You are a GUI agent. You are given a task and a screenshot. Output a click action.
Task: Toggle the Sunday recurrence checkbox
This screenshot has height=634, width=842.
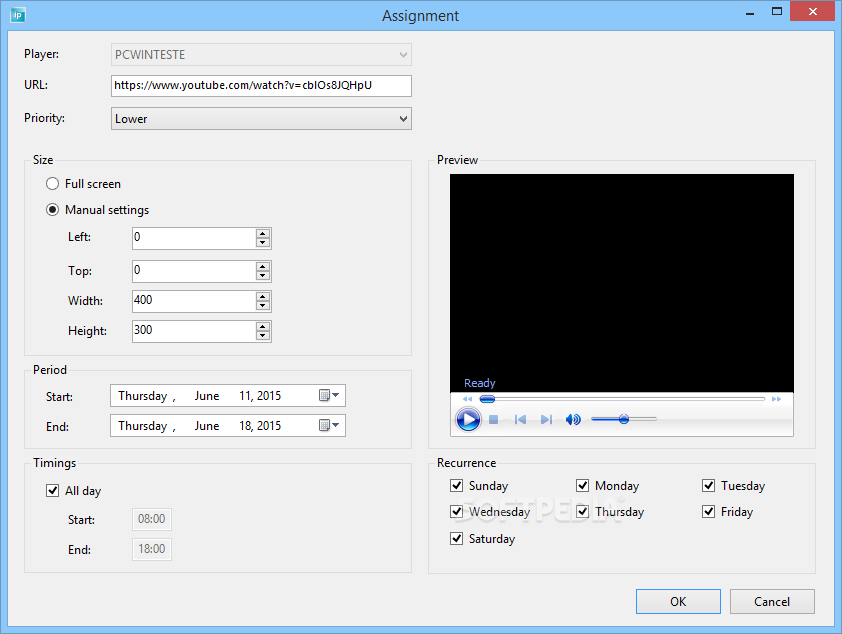click(x=456, y=485)
